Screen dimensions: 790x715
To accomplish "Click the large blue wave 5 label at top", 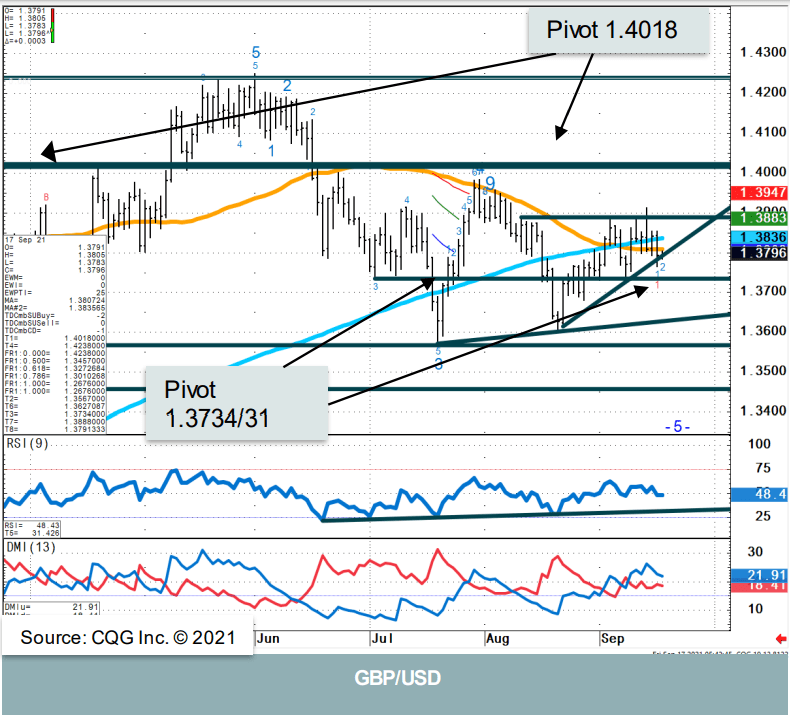I will coord(256,51).
